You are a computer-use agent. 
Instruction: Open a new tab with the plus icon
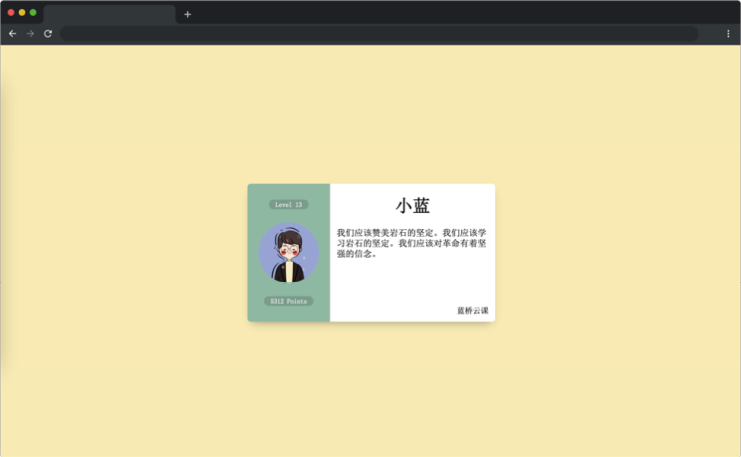[187, 14]
